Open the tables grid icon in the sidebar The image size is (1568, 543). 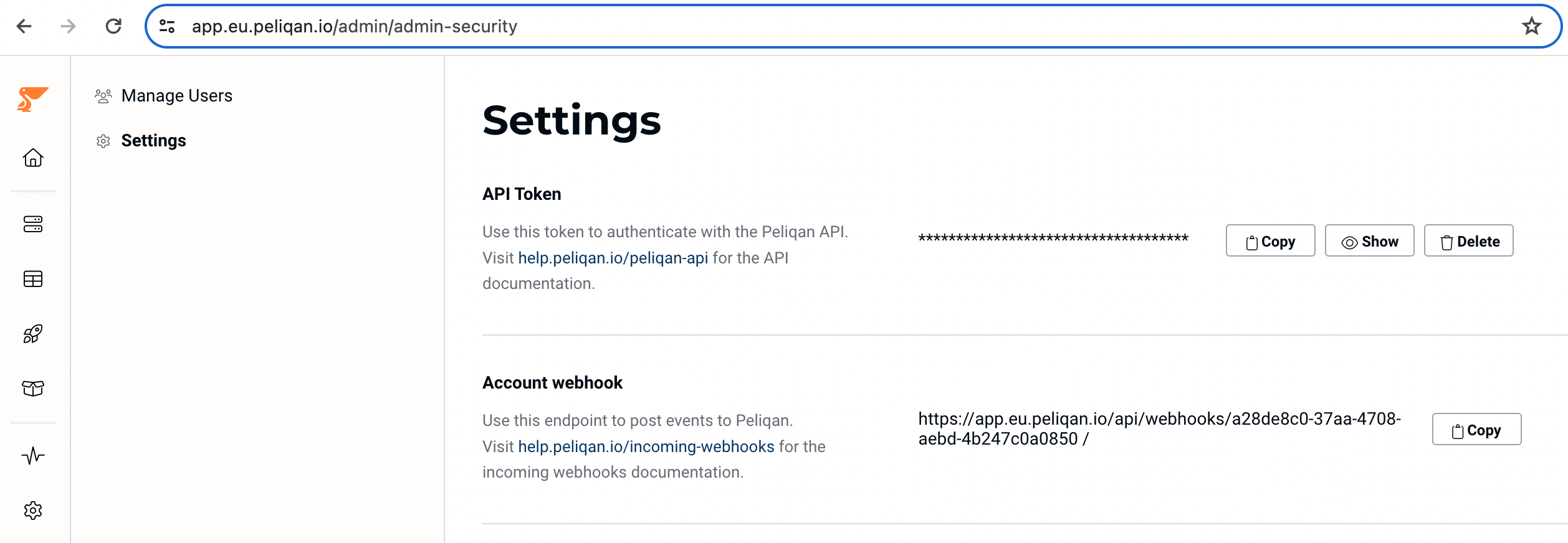click(x=33, y=279)
